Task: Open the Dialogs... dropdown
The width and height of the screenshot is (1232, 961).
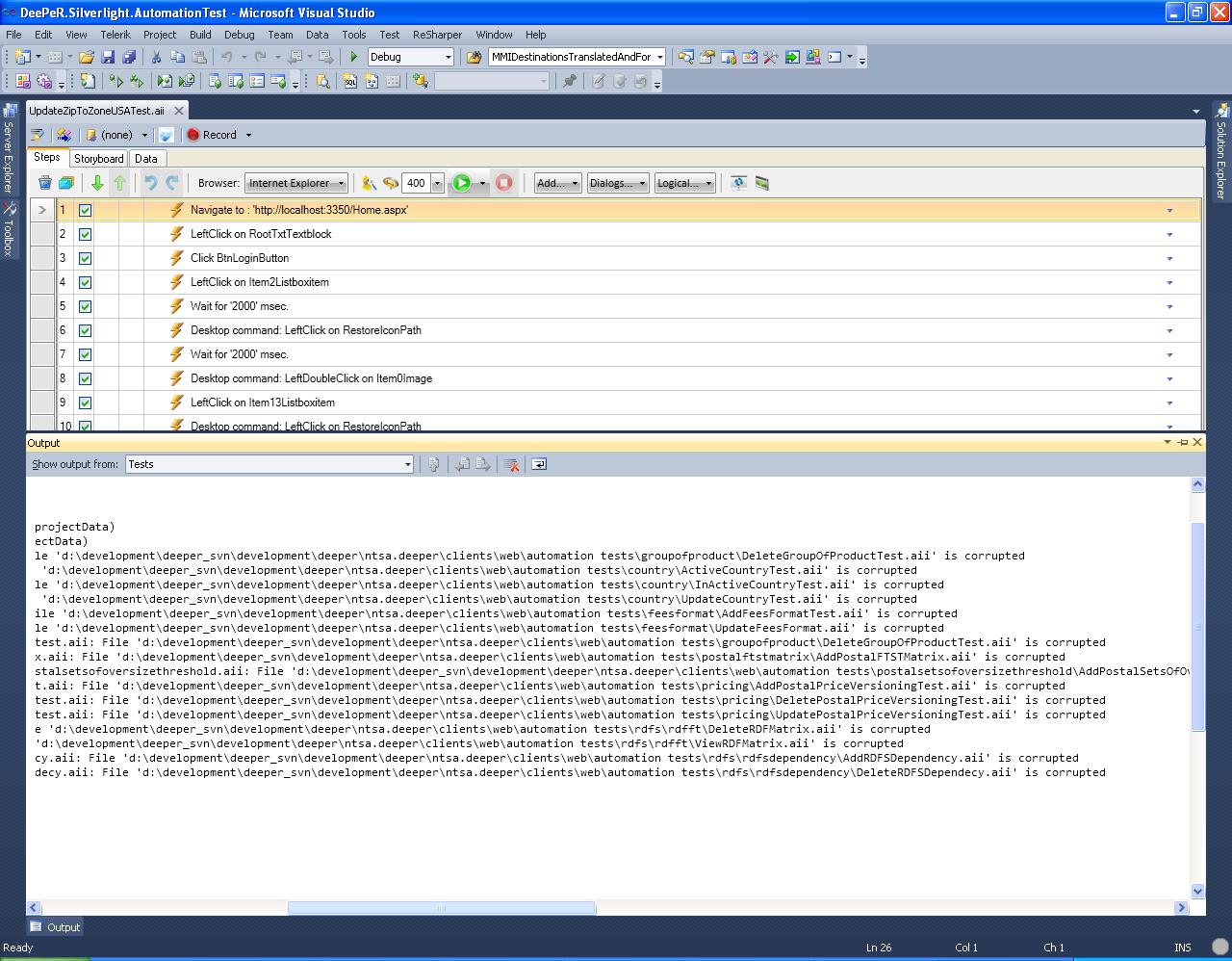Action: (x=618, y=183)
